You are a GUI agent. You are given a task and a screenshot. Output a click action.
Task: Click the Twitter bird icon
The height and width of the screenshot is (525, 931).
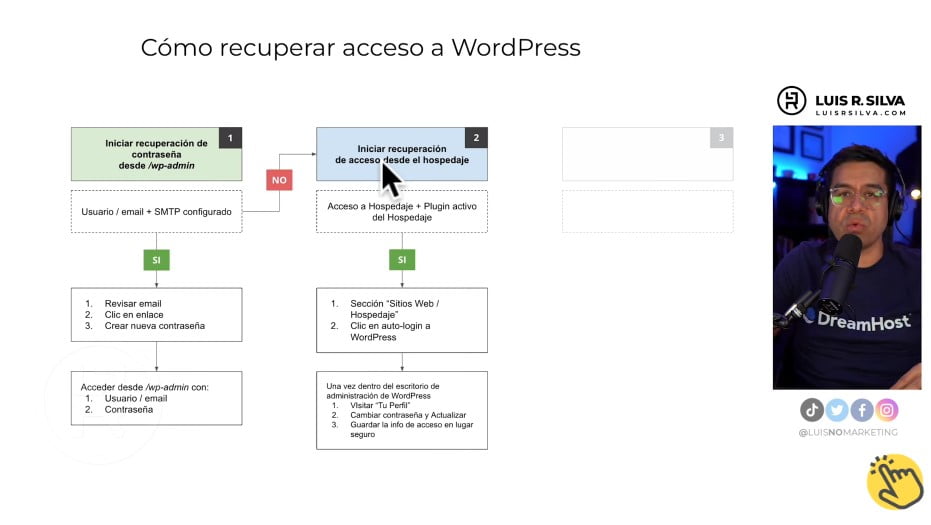837,410
